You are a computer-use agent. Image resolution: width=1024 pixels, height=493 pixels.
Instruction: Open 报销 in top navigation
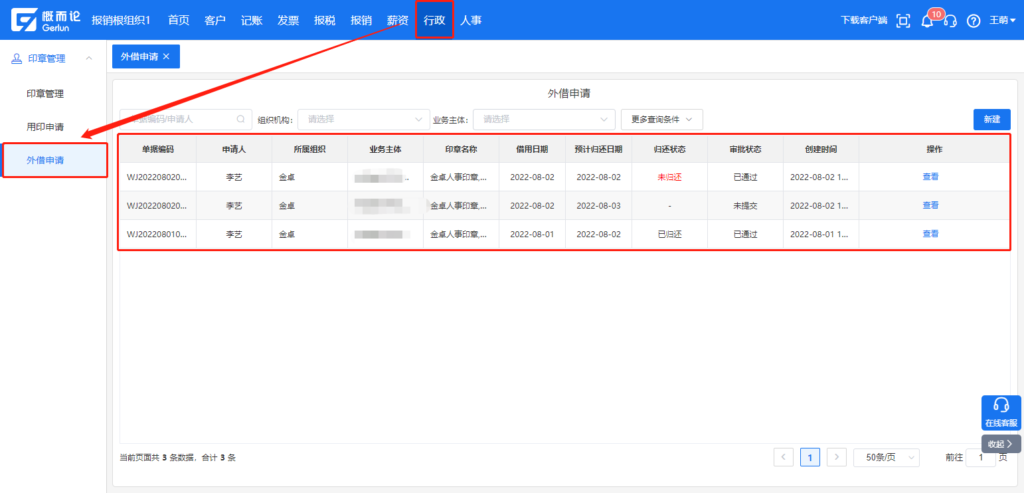[361, 20]
